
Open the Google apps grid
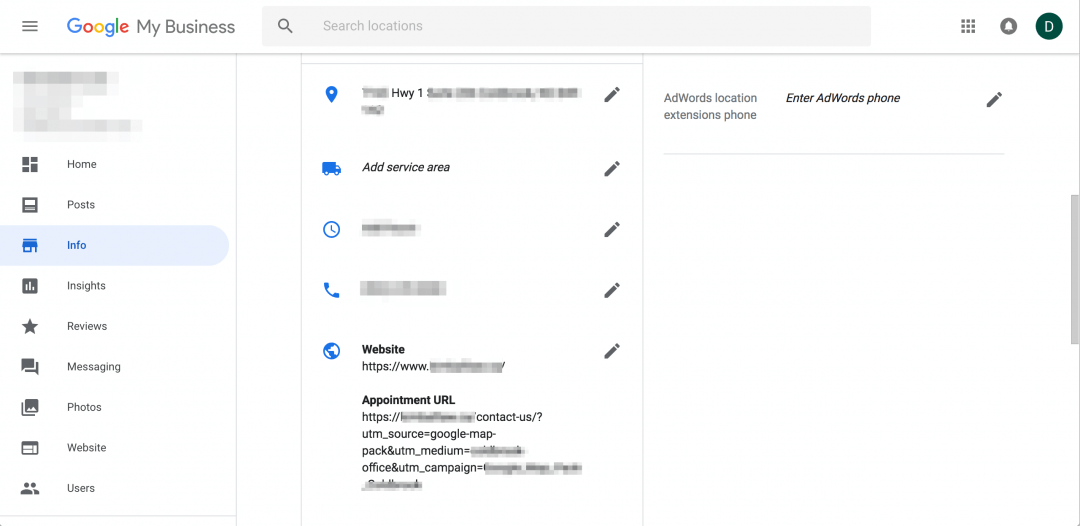tap(968, 26)
